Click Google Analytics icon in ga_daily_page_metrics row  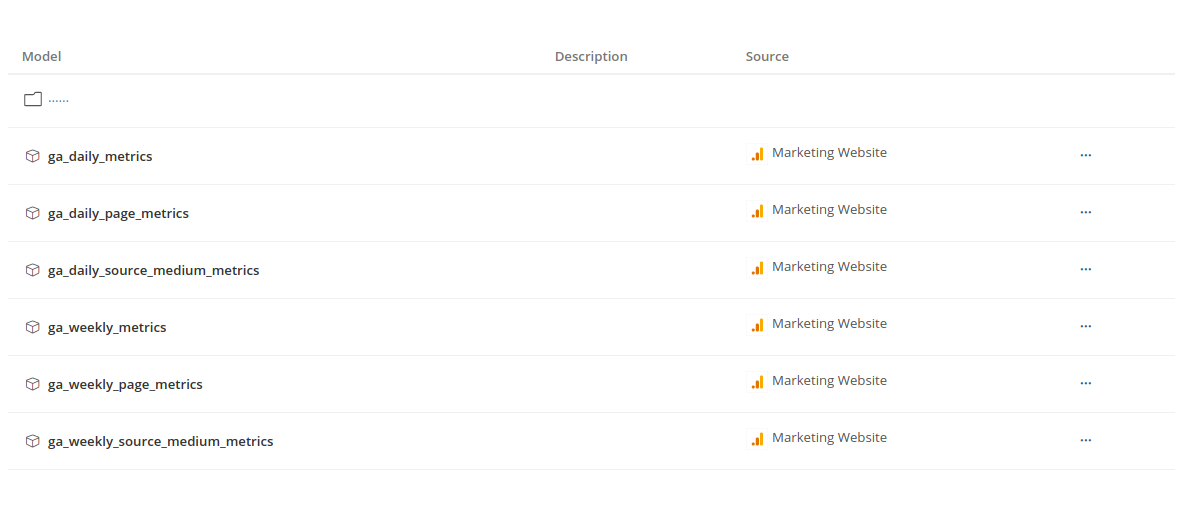[x=757, y=211]
